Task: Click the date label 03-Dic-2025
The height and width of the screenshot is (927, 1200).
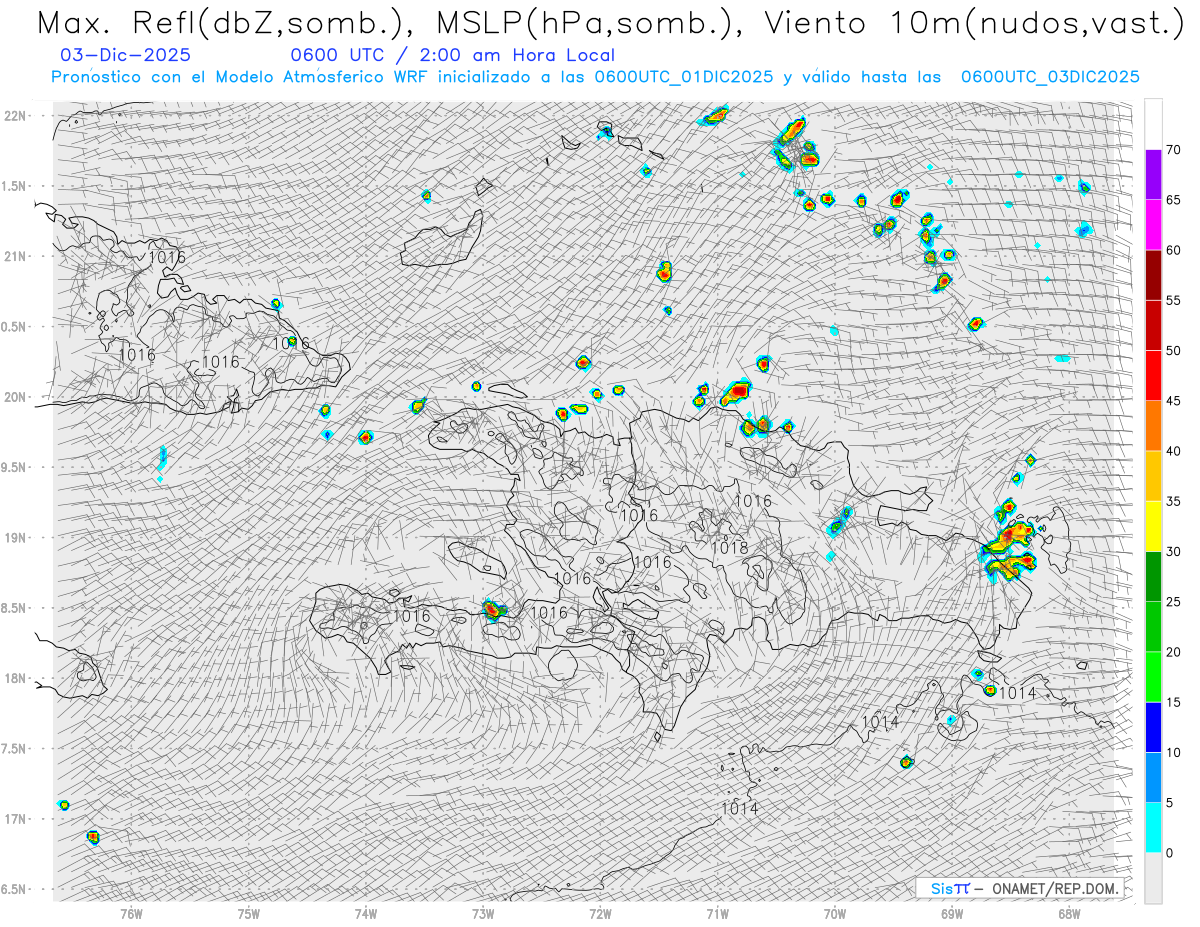Action: [125, 56]
